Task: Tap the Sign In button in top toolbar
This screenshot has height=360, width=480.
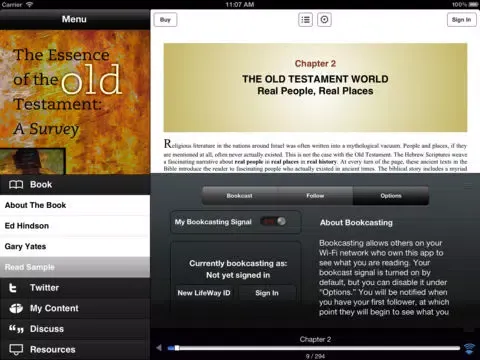Action: point(461,20)
